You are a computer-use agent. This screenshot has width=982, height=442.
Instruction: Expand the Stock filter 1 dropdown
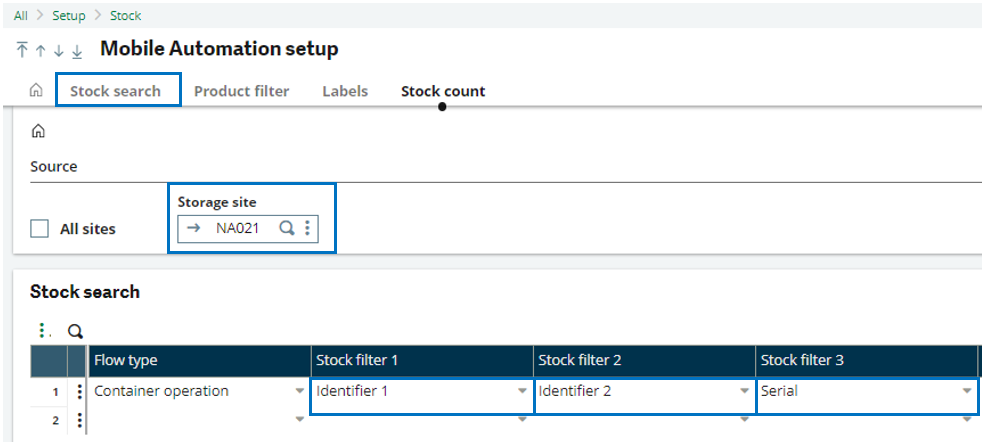[x=522, y=392]
